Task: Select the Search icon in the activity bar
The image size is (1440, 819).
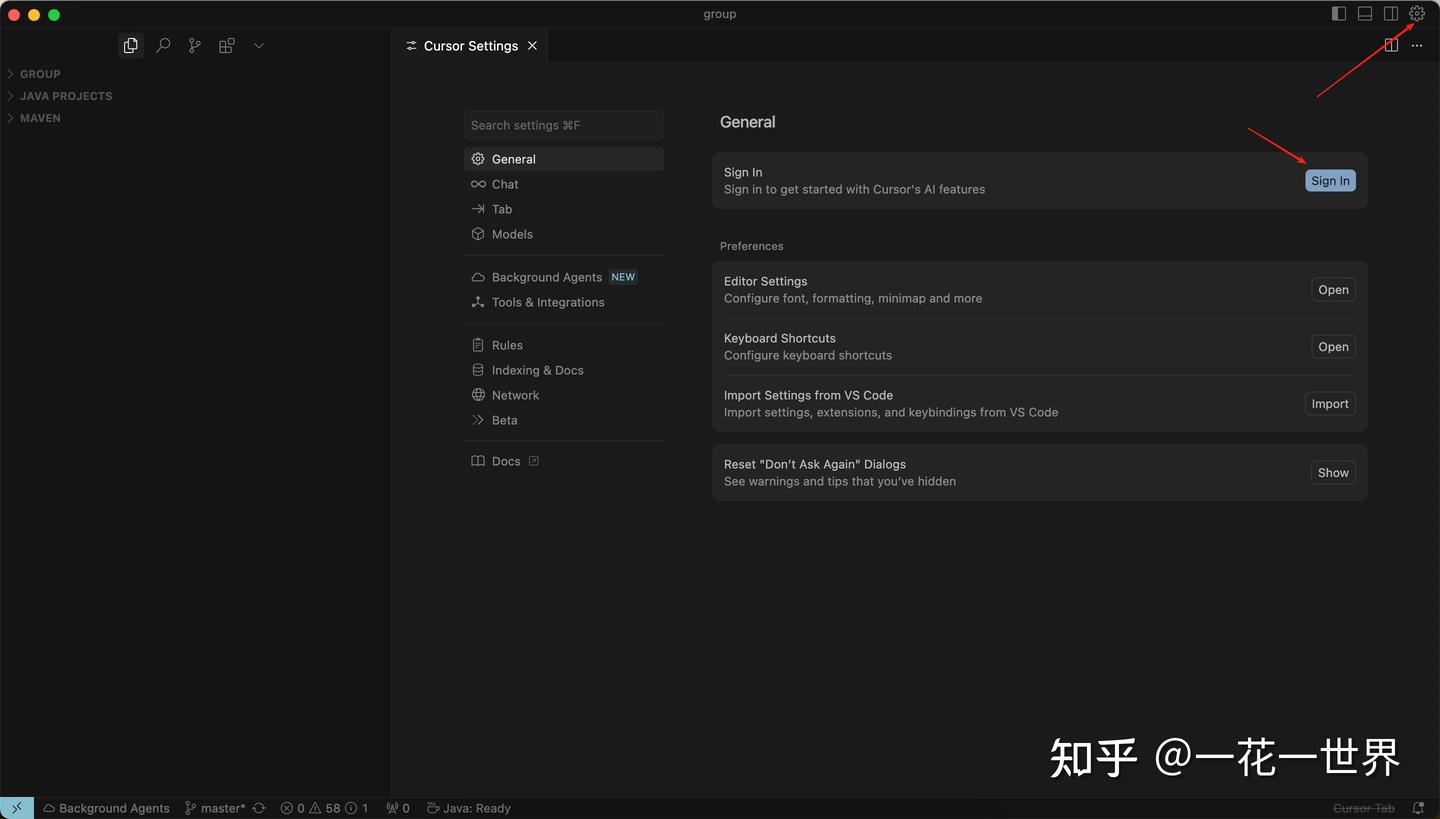Action: [x=162, y=45]
